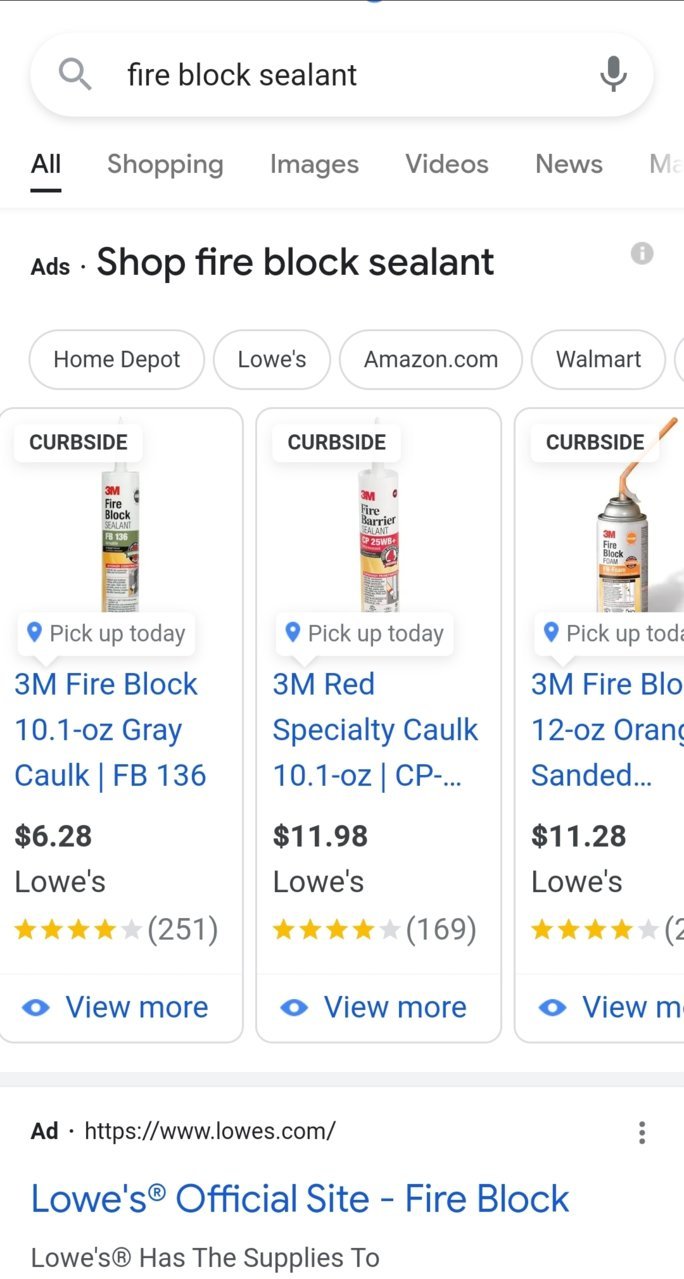Open the Videos tab
684x1279 pixels.
click(x=447, y=164)
